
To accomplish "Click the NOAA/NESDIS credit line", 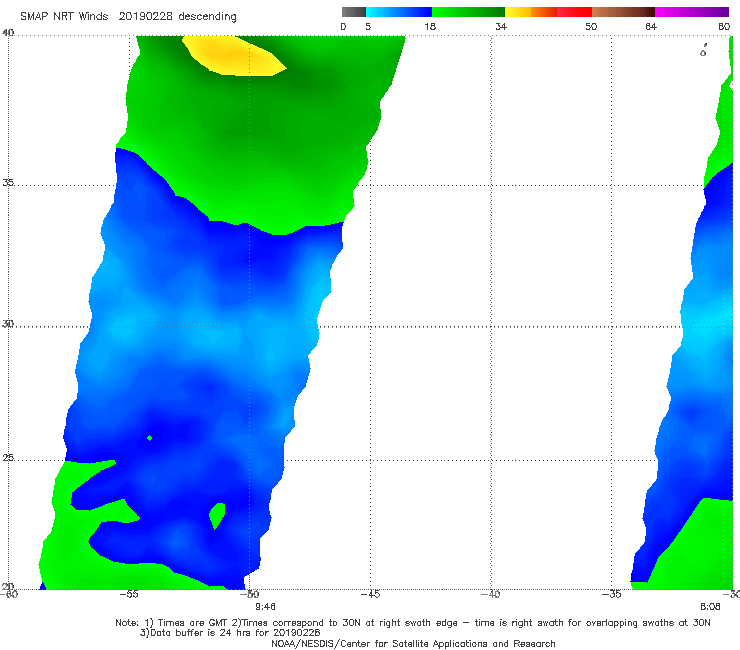I will point(413,643).
